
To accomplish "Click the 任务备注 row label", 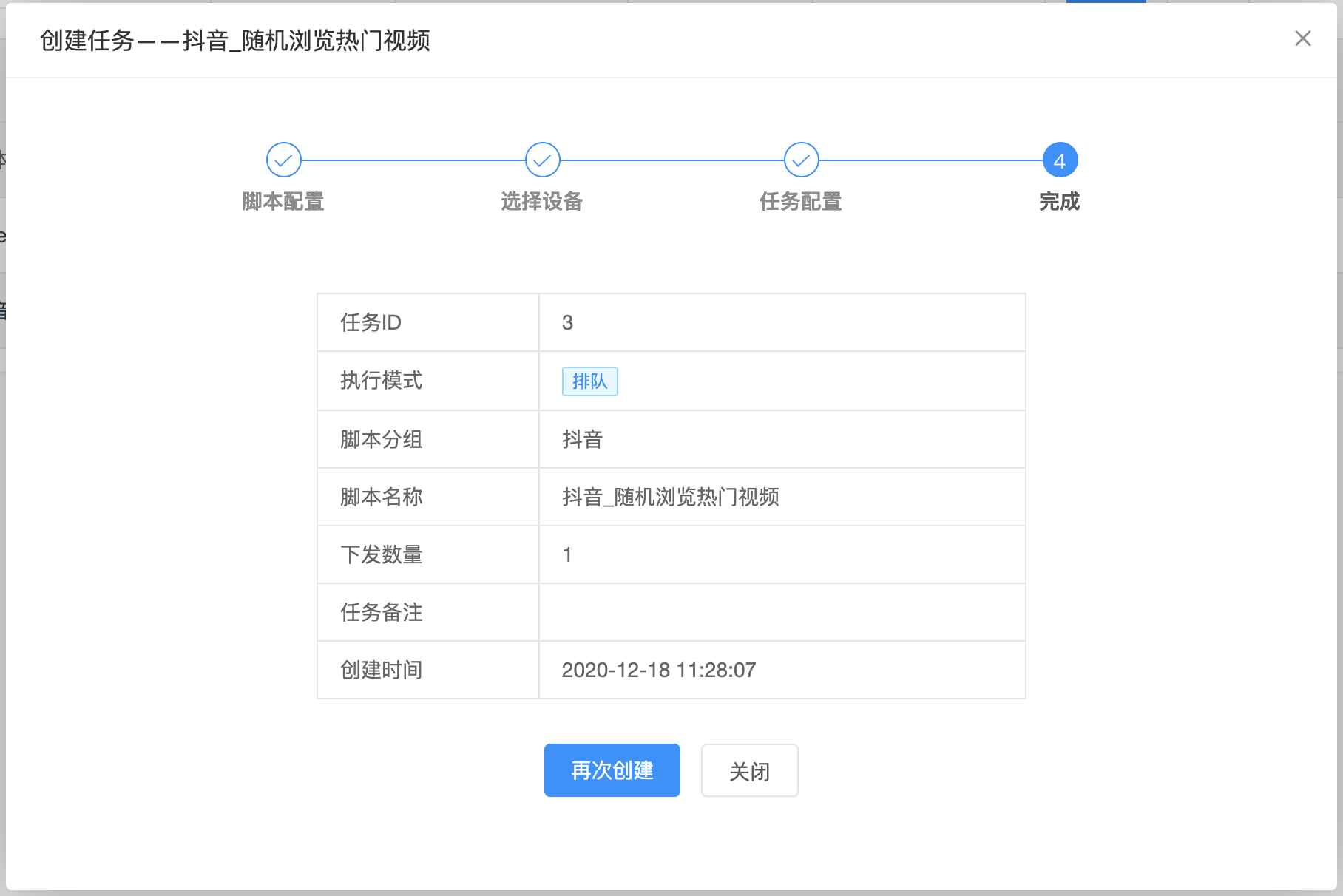I will (x=382, y=612).
